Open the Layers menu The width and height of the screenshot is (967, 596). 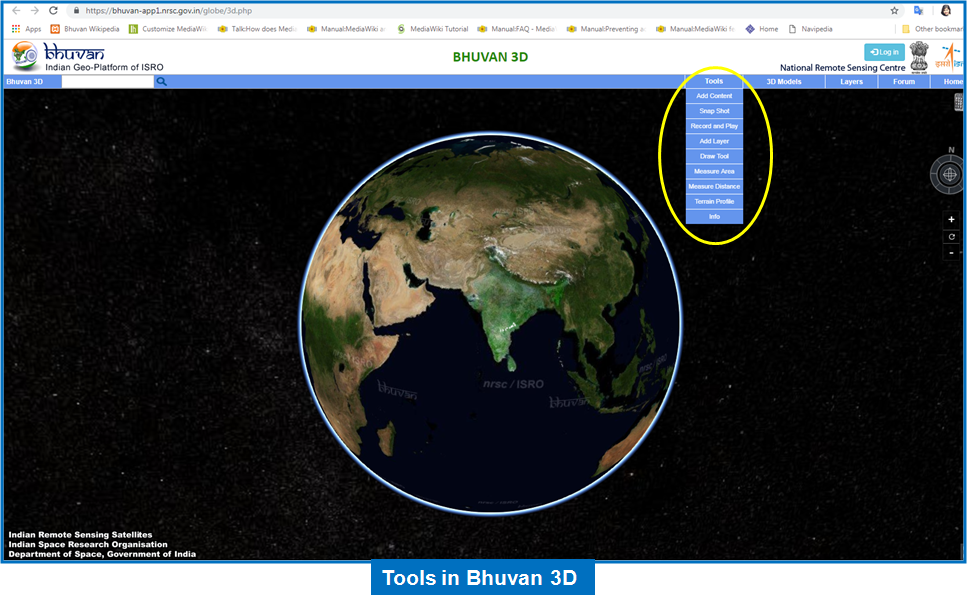851,81
